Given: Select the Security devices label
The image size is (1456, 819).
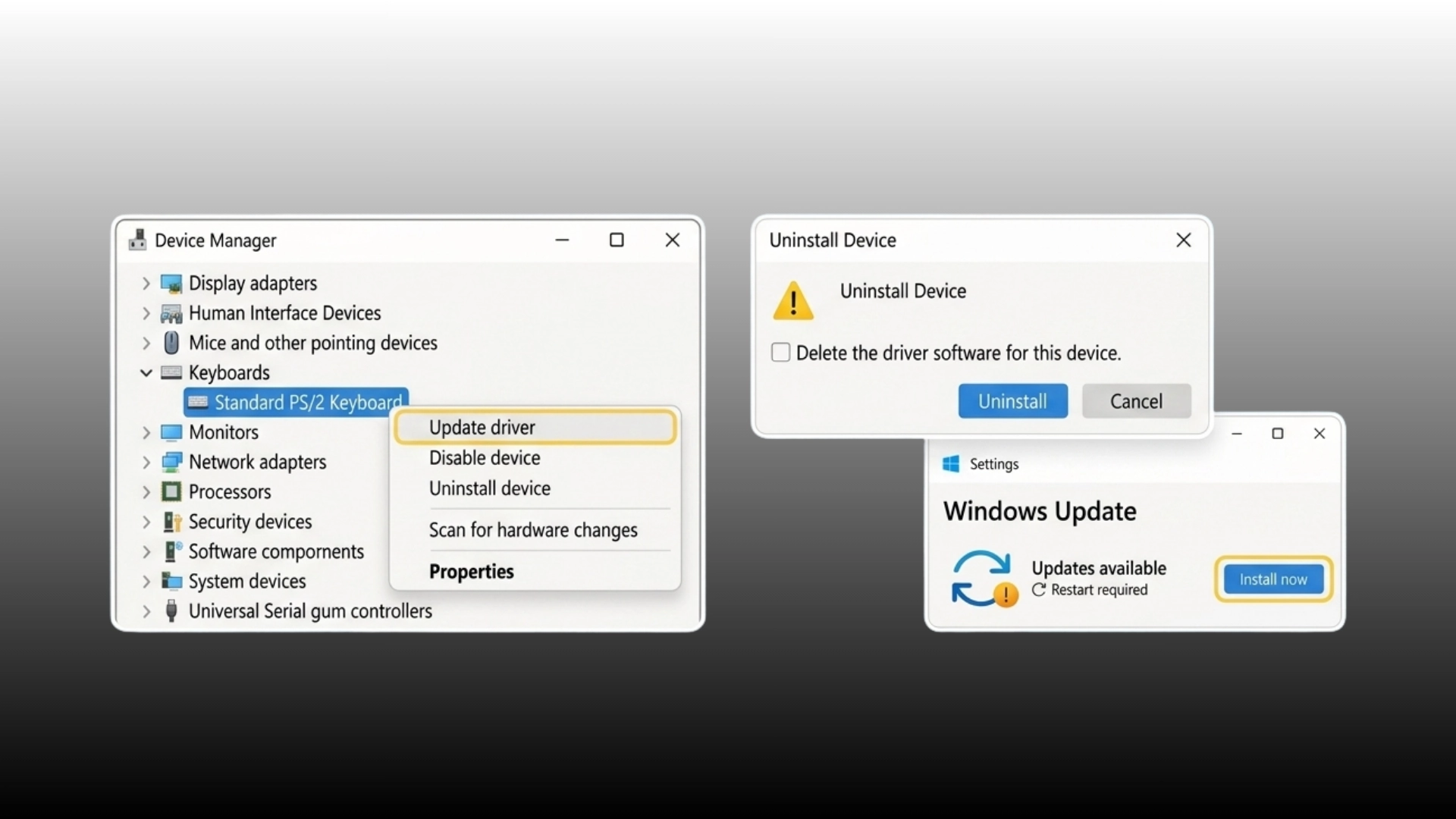Looking at the screenshot, I should point(250,522).
